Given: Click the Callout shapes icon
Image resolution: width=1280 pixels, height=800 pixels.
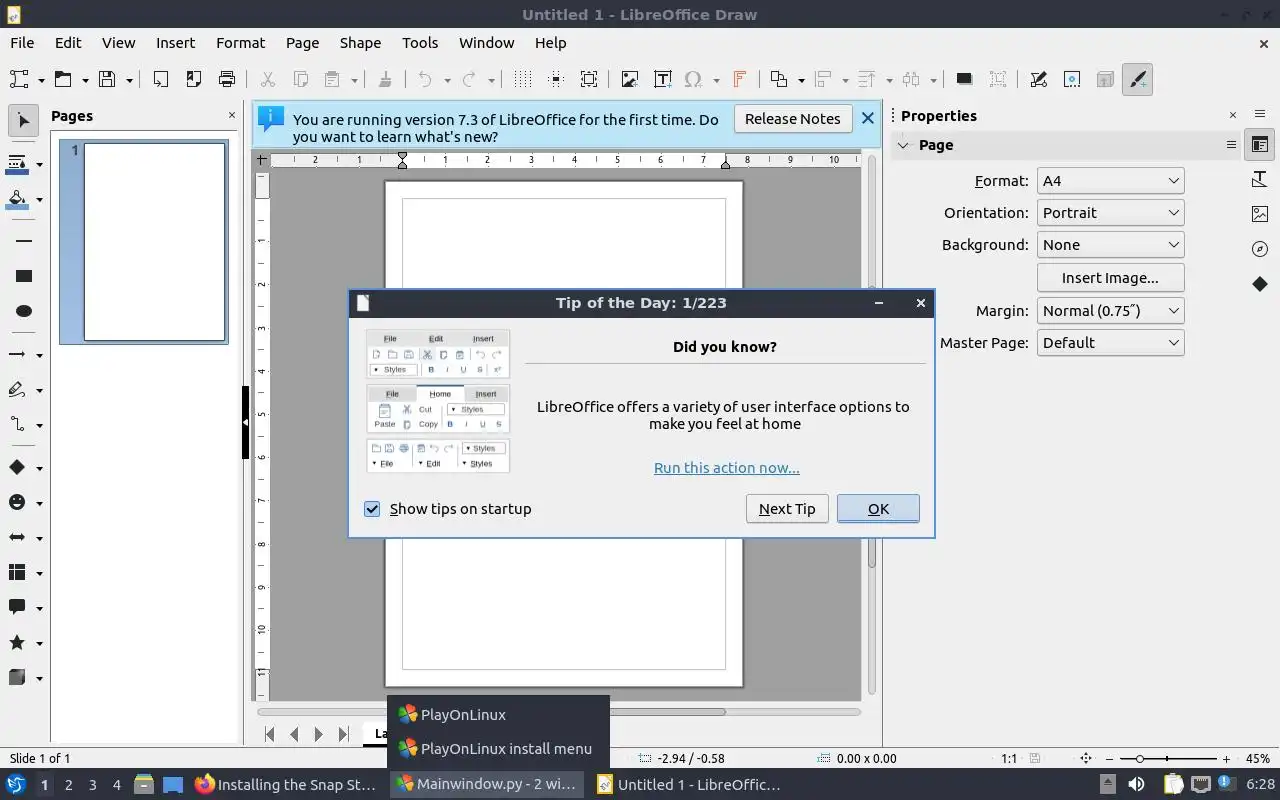Looking at the screenshot, I should coord(17,608).
